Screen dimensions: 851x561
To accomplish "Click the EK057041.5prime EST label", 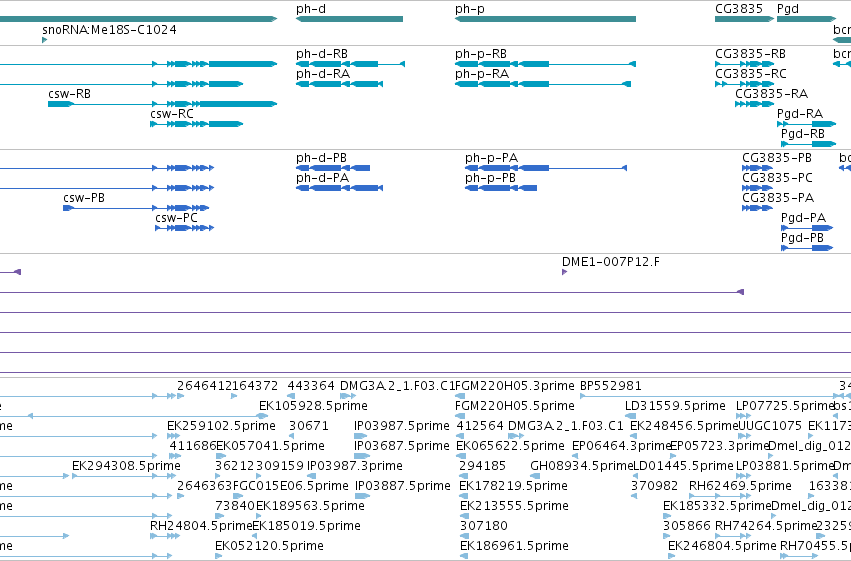I will click(270, 446).
